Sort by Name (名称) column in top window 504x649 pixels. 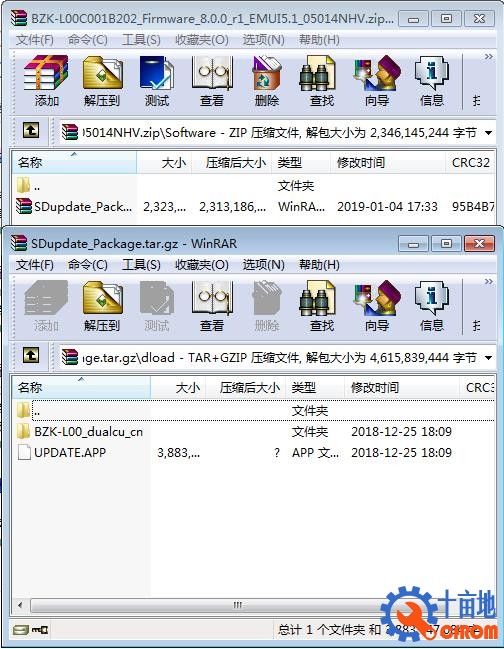point(74,163)
